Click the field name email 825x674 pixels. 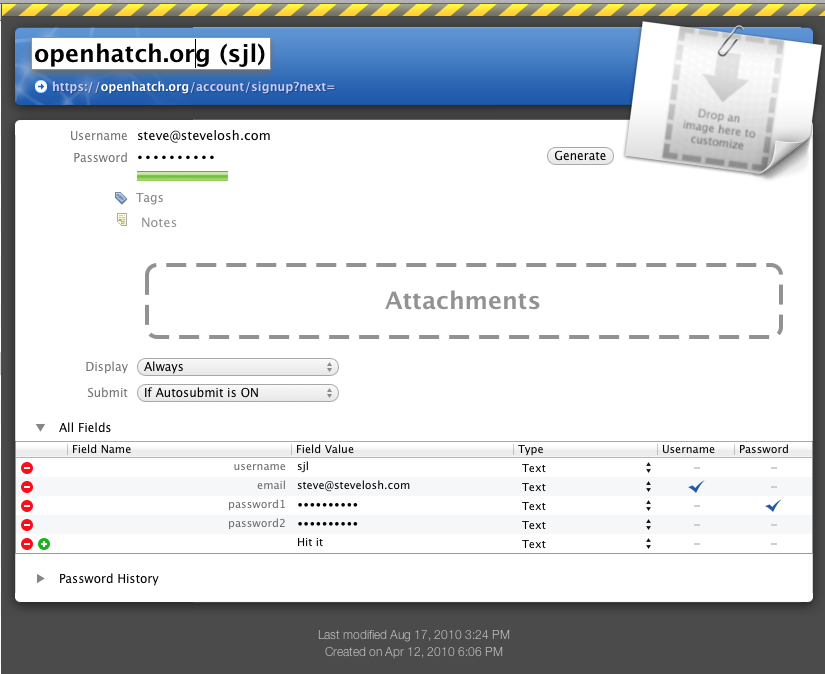(x=271, y=485)
